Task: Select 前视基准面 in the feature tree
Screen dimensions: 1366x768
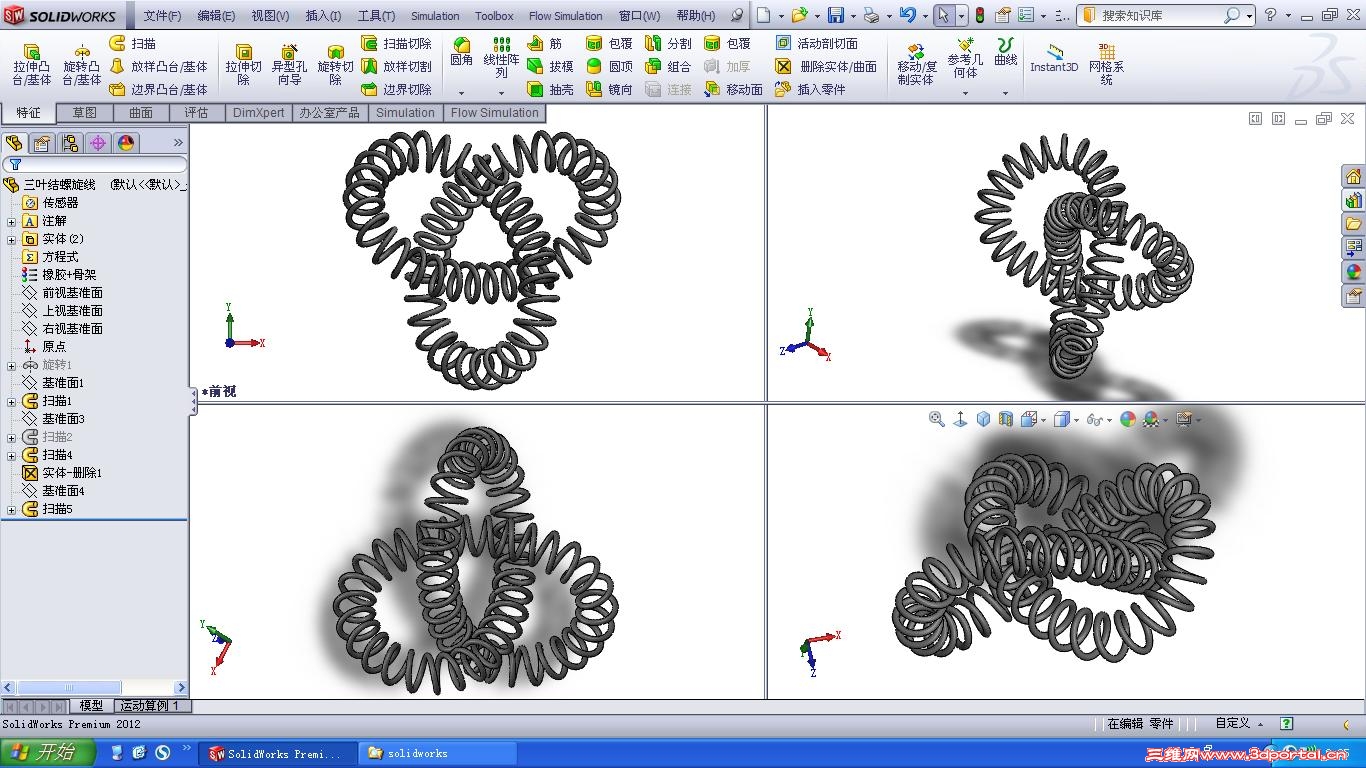Action: [72, 293]
